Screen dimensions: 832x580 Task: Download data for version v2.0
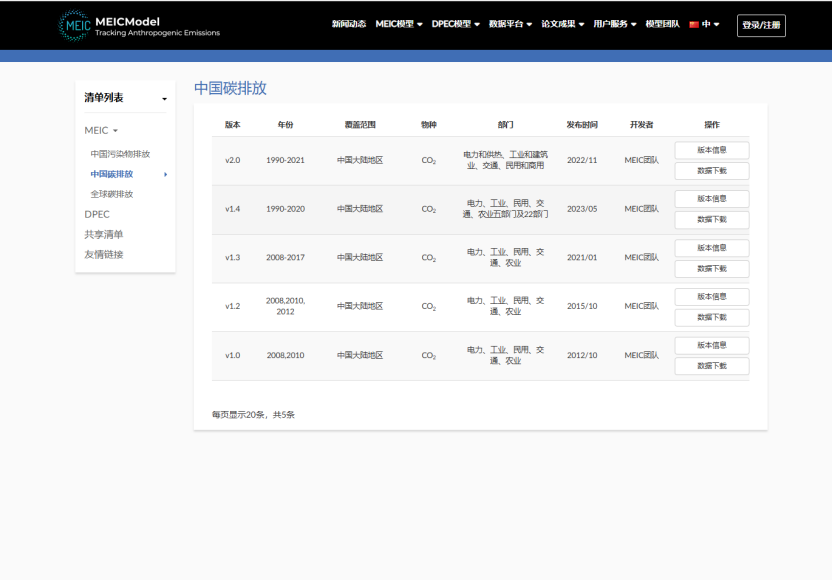pyautogui.click(x=711, y=171)
